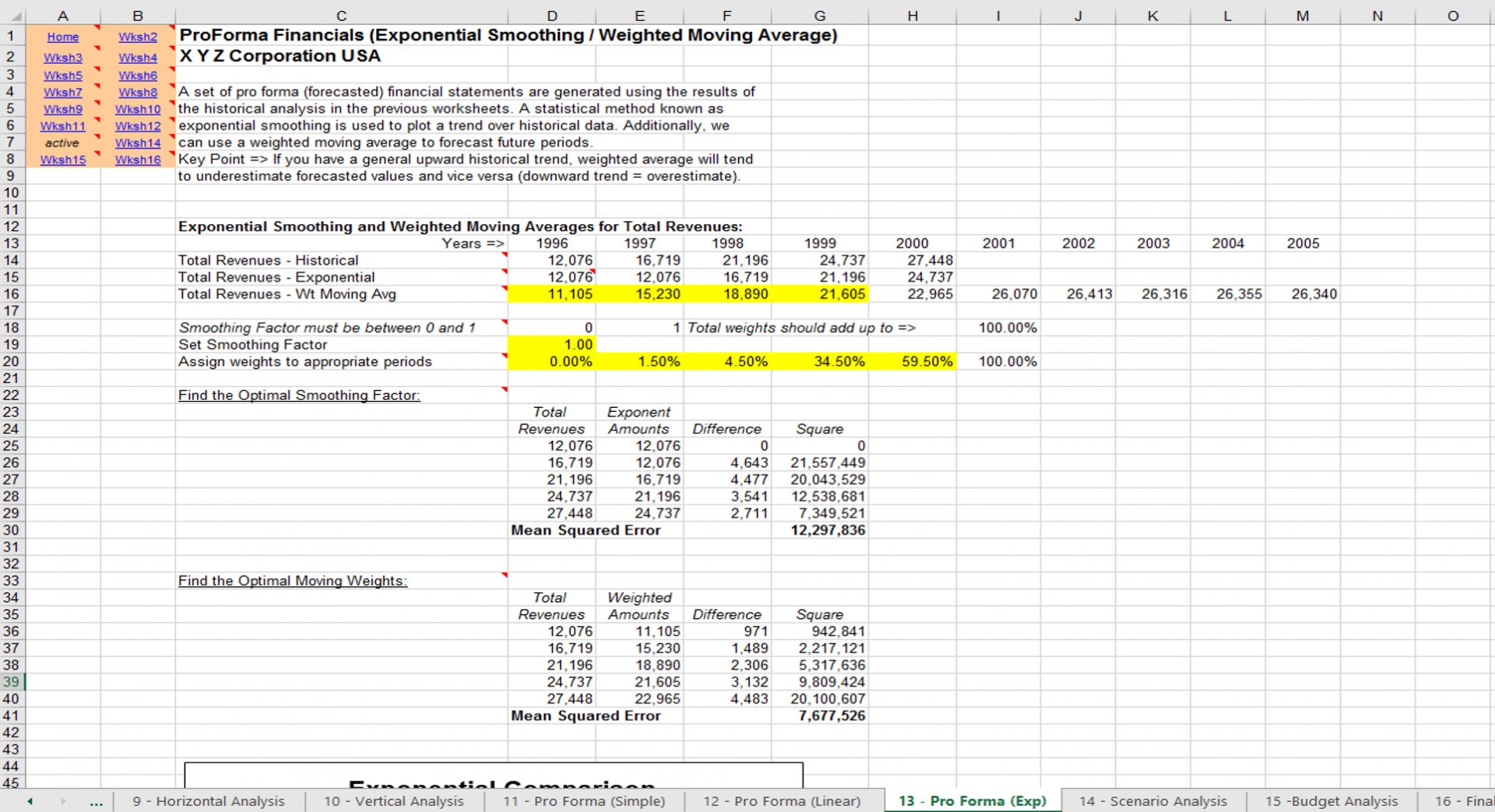Select the 13 - Pro Forma (Exp) tab

tap(973, 801)
